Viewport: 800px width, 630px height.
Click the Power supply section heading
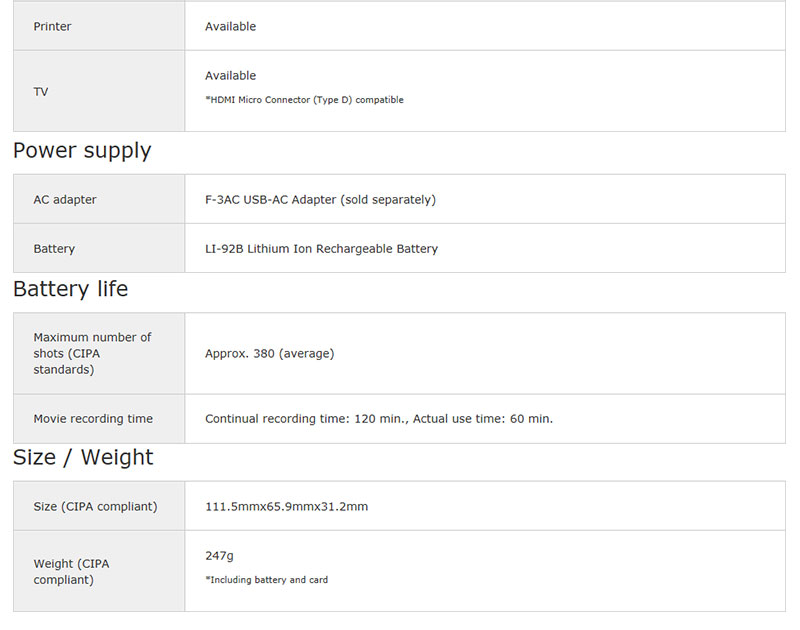[x=82, y=151]
